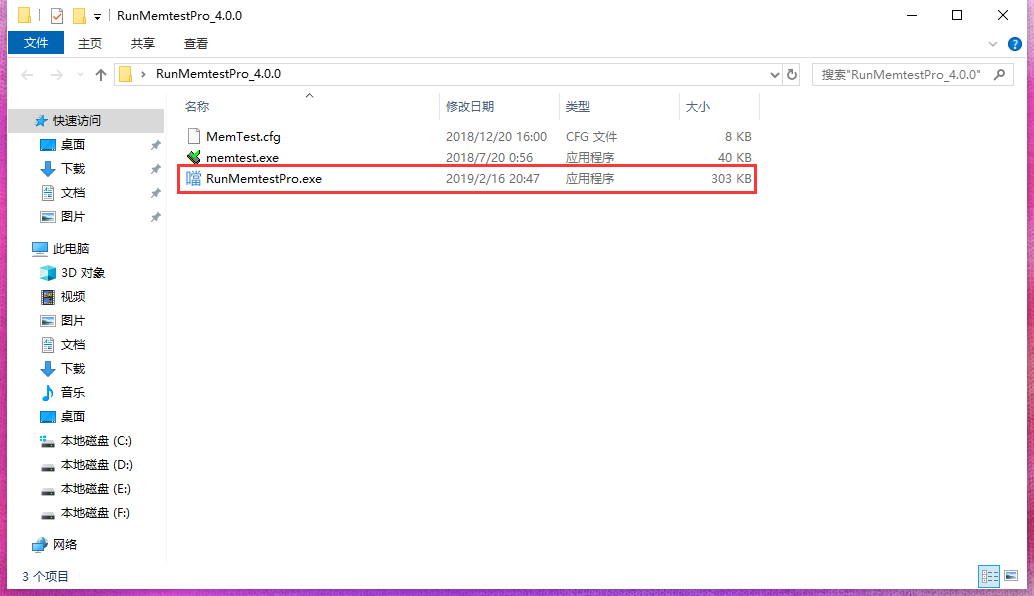The width and height of the screenshot is (1034, 596).
Task: Click the address bar folder icon
Action: pos(125,74)
